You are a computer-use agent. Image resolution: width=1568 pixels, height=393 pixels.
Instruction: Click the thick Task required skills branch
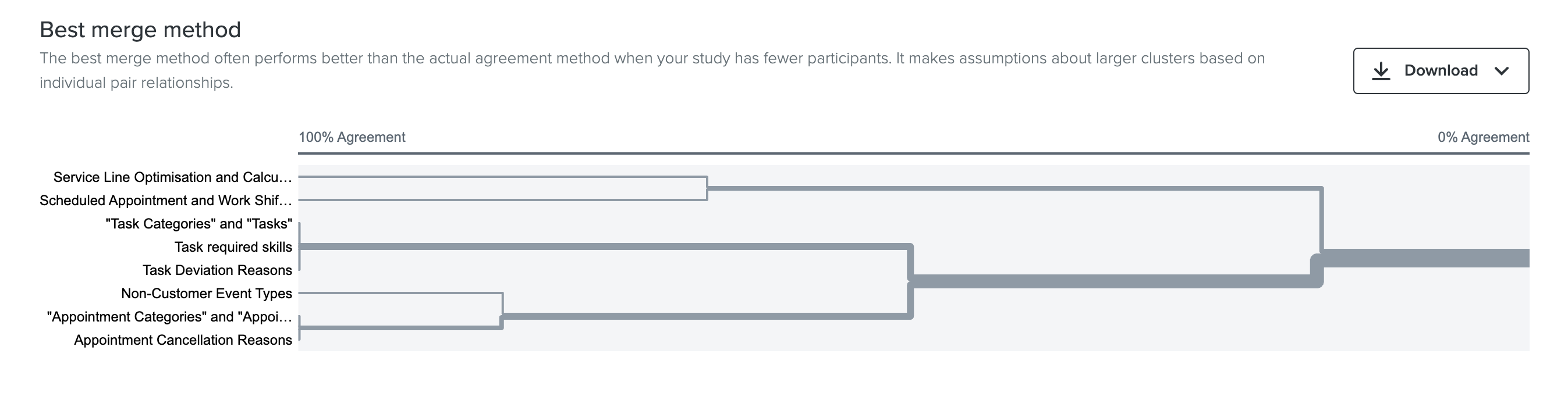click(604, 246)
